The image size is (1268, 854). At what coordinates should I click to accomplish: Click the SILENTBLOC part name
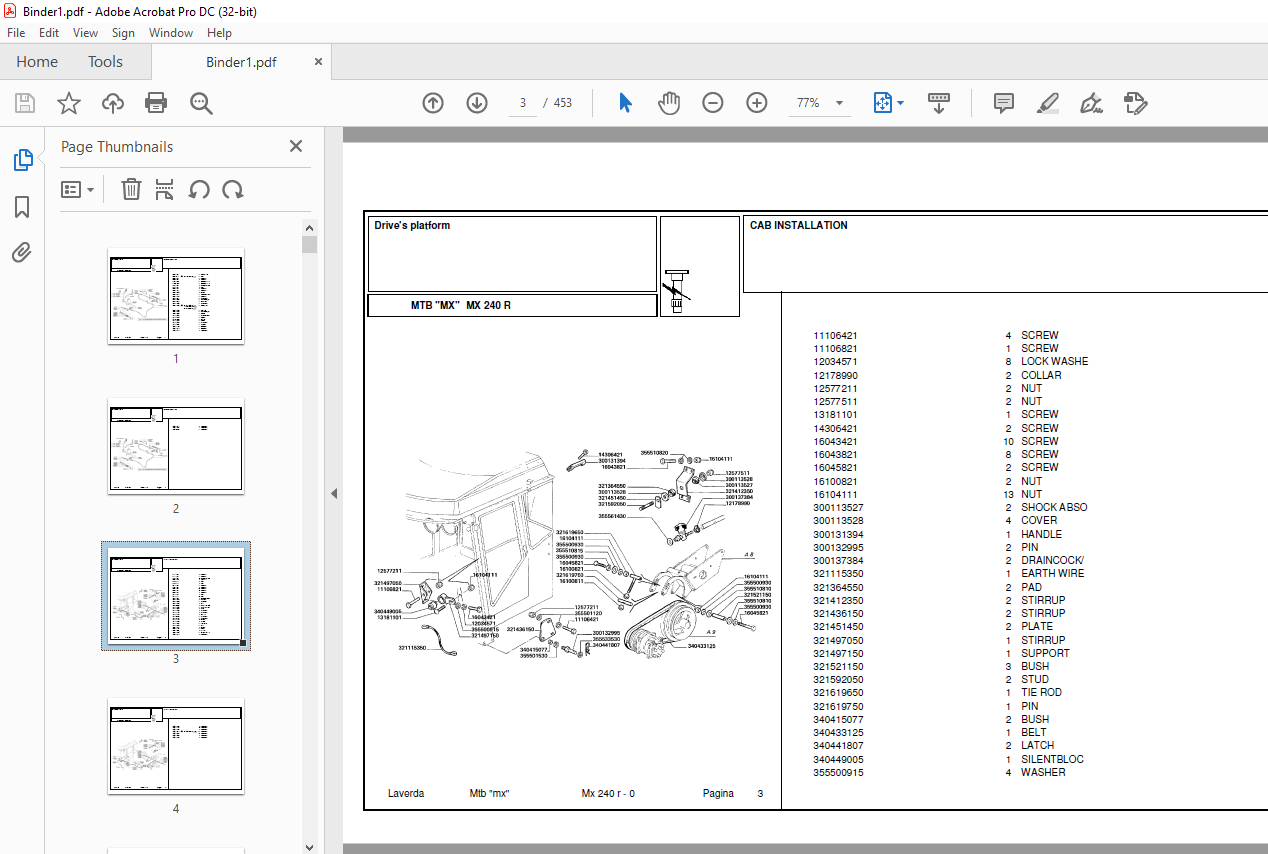[1052, 759]
